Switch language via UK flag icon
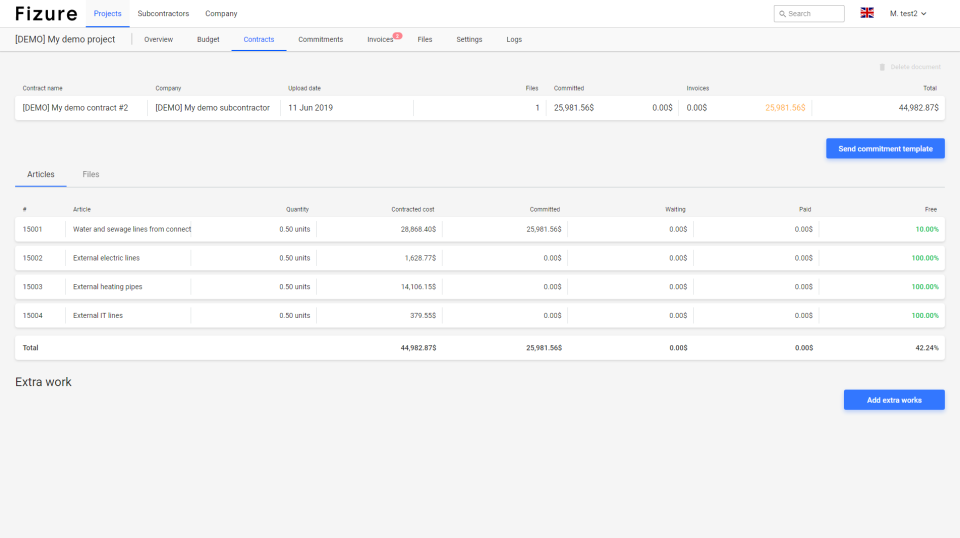960x538 pixels. tap(867, 13)
